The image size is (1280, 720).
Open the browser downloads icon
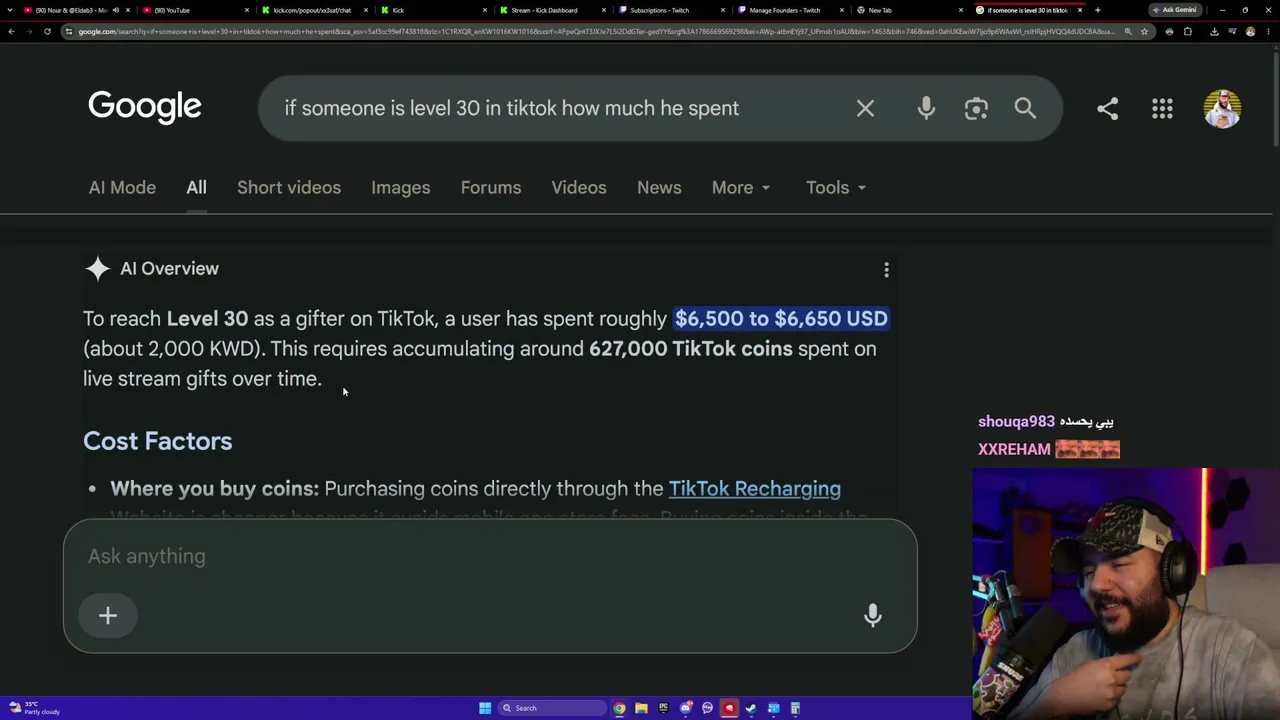(x=1214, y=31)
